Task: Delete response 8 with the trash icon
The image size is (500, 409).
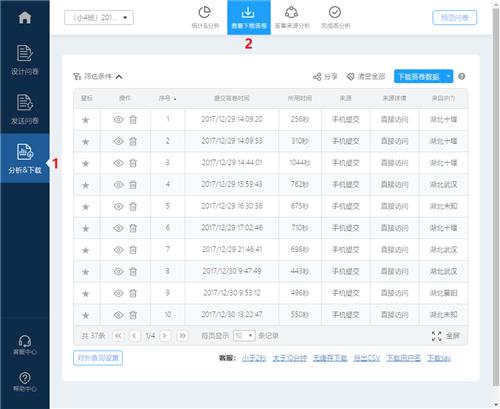Action: coord(133,272)
